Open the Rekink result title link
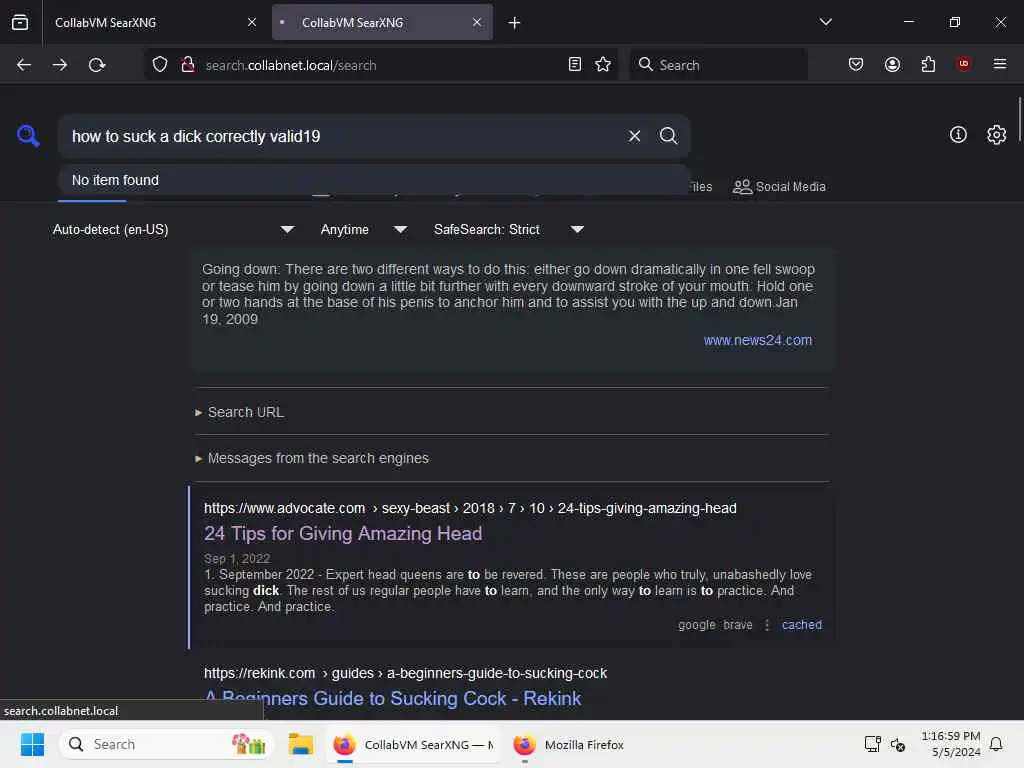 point(393,699)
